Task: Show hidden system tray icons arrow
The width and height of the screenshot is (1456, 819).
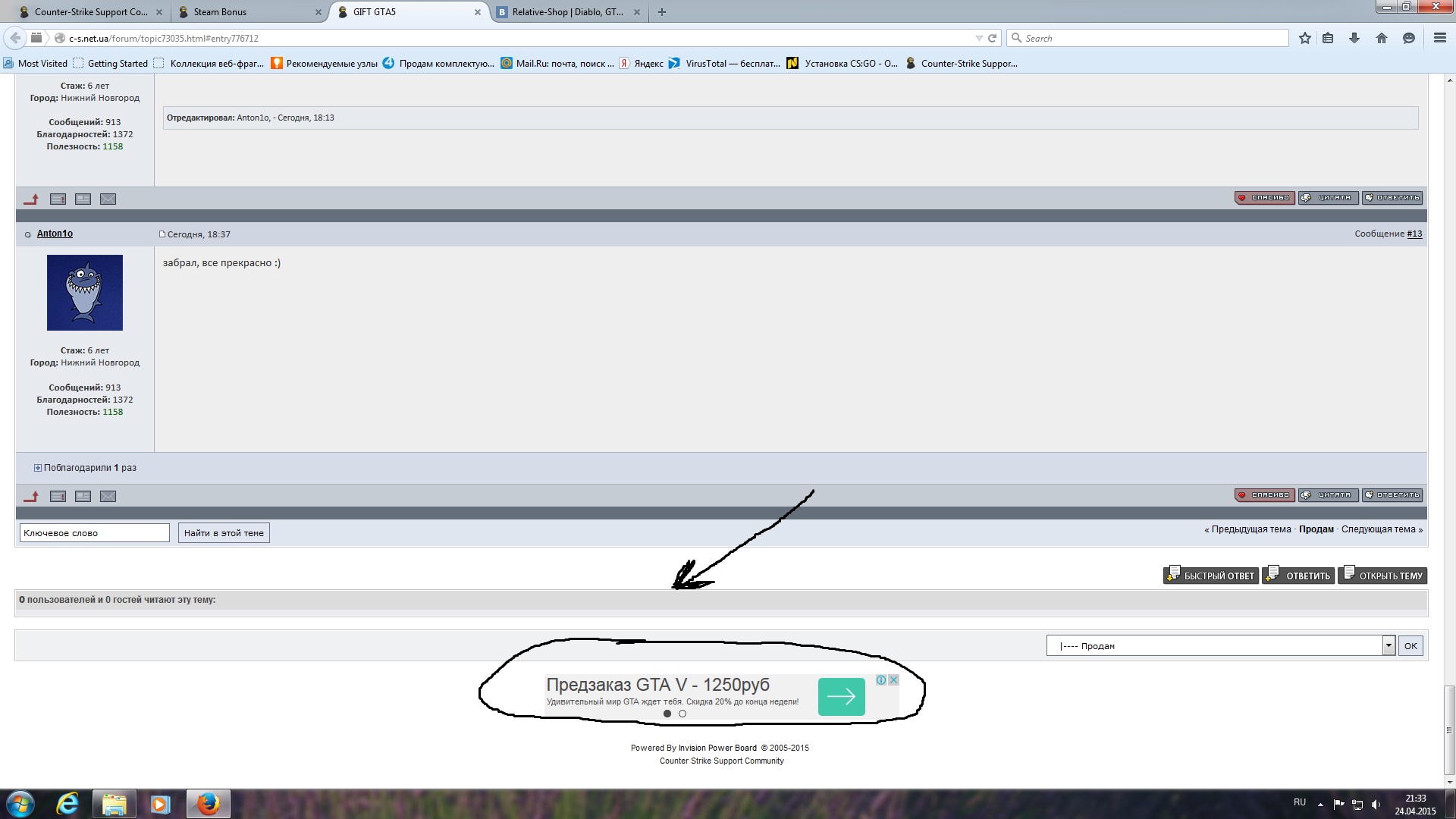Action: point(1320,805)
